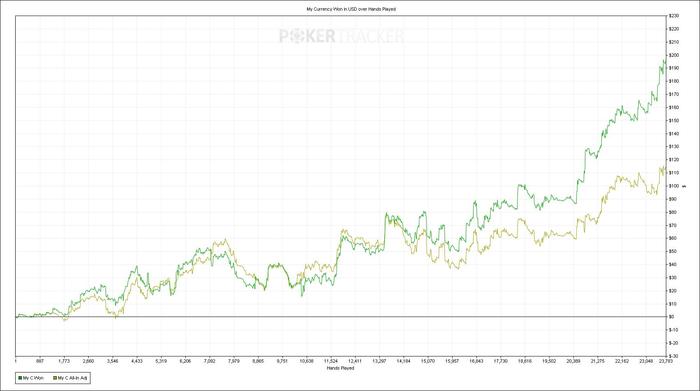Click the 7,092 x-axis tick label
This screenshot has height=391, width=700.
click(x=209, y=361)
